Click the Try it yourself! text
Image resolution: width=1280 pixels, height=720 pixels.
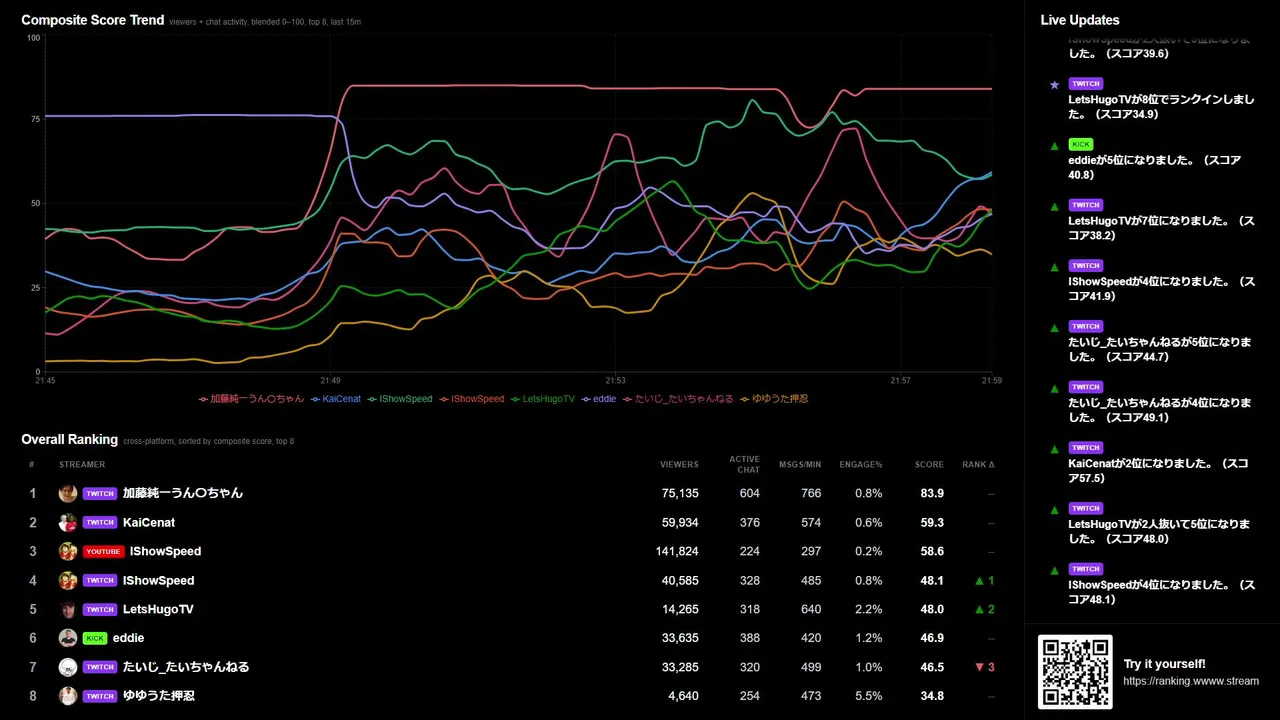pos(1164,664)
